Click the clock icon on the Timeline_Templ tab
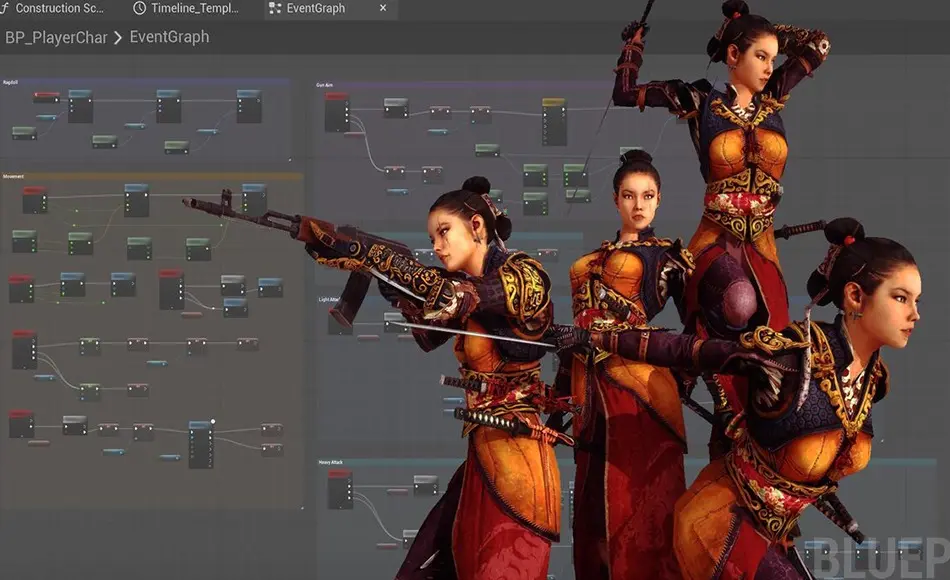Image resolution: width=950 pixels, height=580 pixels. pos(139,8)
